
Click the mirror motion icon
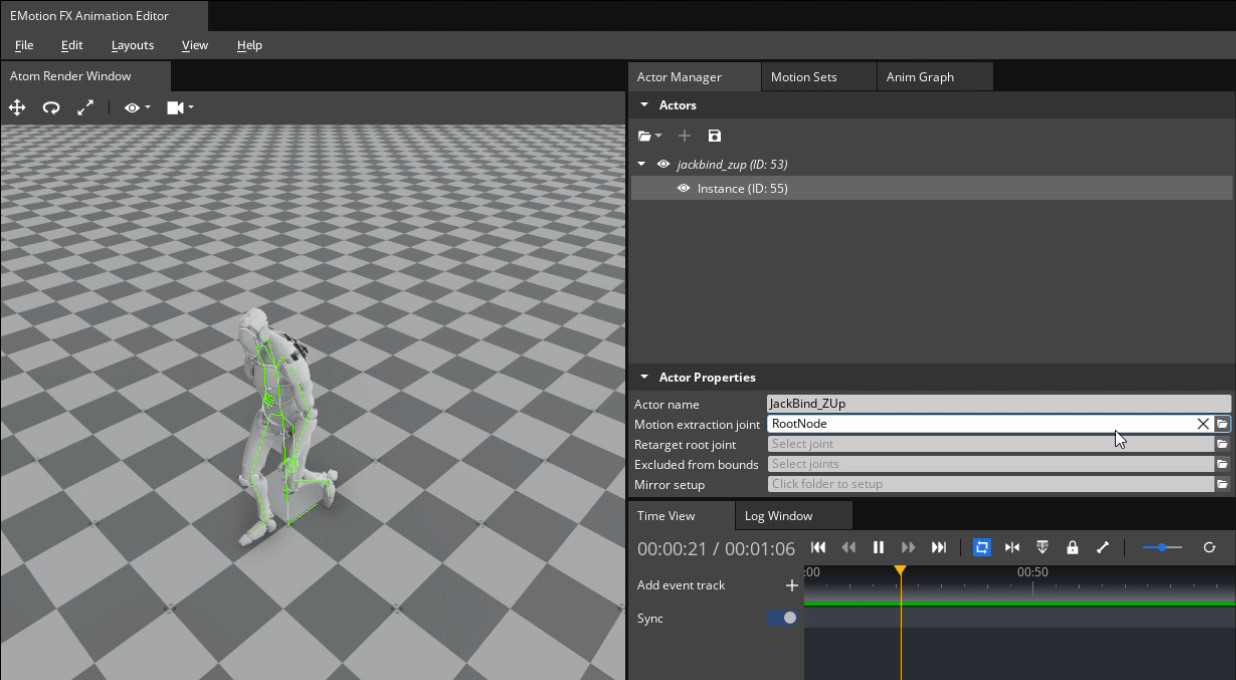point(1012,547)
